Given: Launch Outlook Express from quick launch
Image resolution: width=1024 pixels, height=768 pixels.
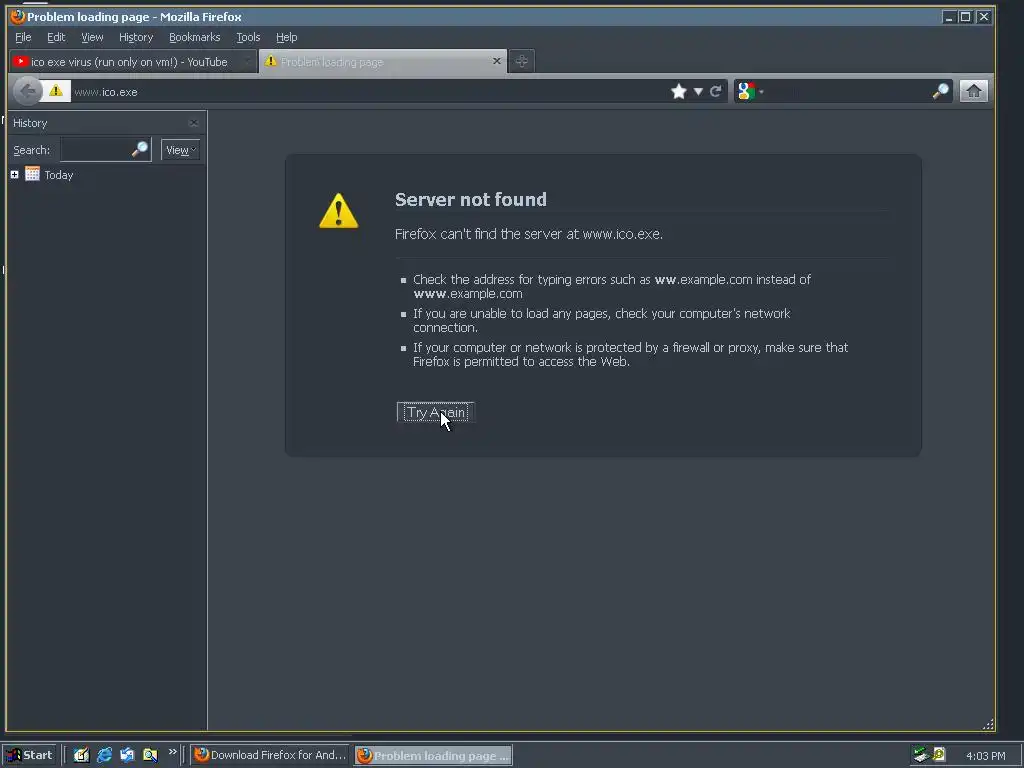Looking at the screenshot, I should (127, 755).
